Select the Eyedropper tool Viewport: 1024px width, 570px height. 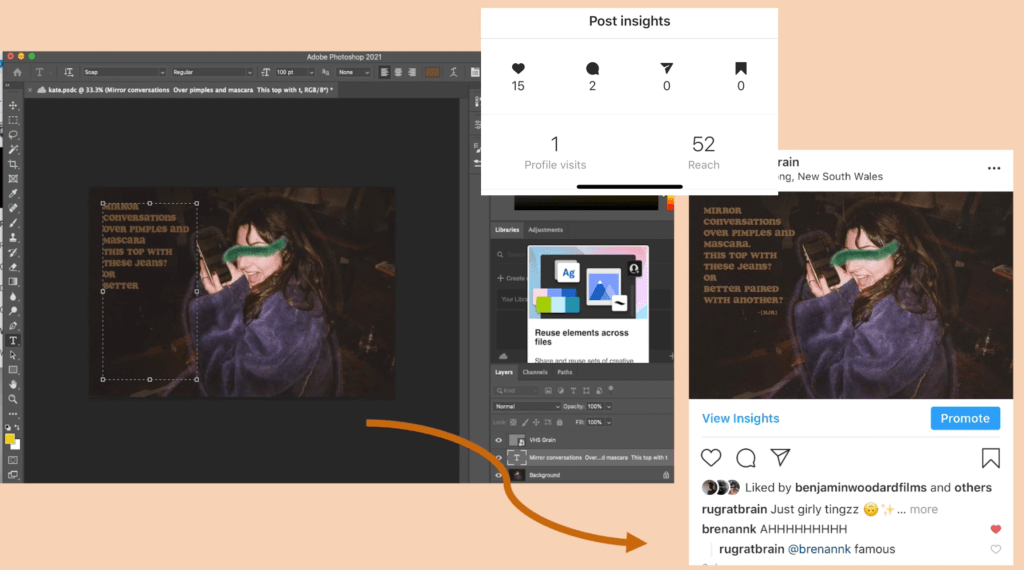point(13,193)
